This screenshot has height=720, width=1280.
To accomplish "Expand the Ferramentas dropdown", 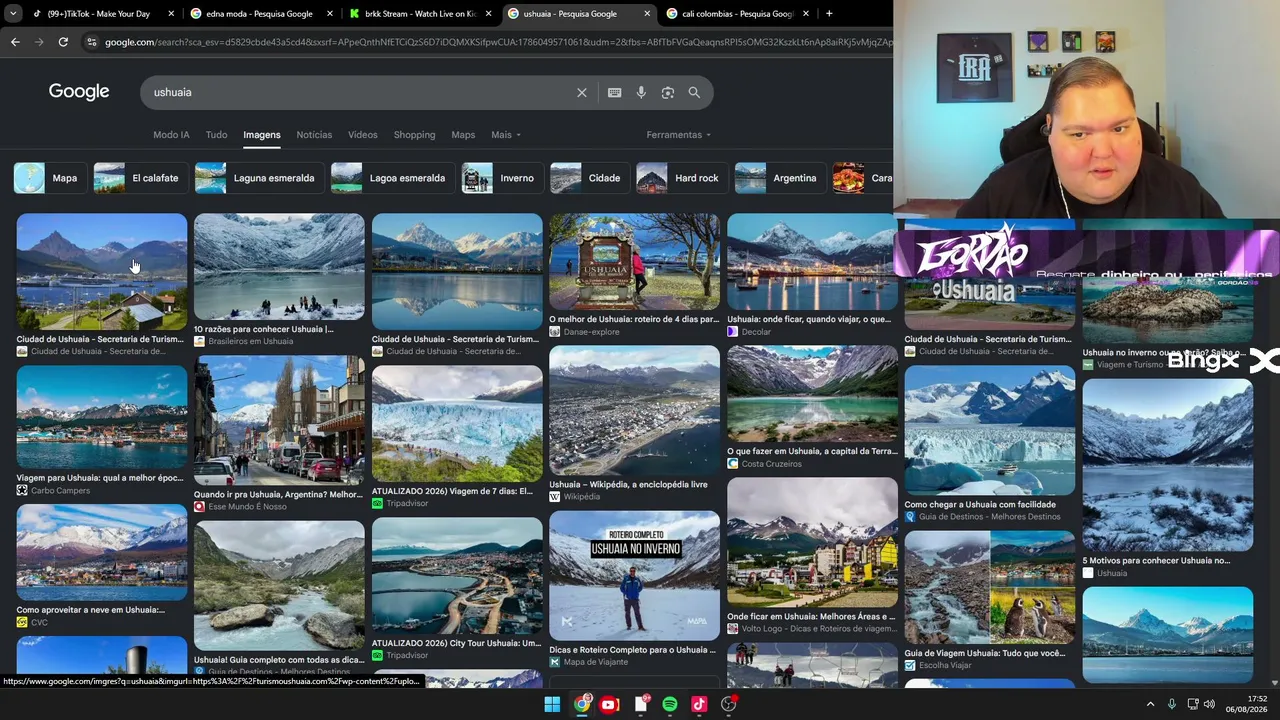I will [678, 135].
